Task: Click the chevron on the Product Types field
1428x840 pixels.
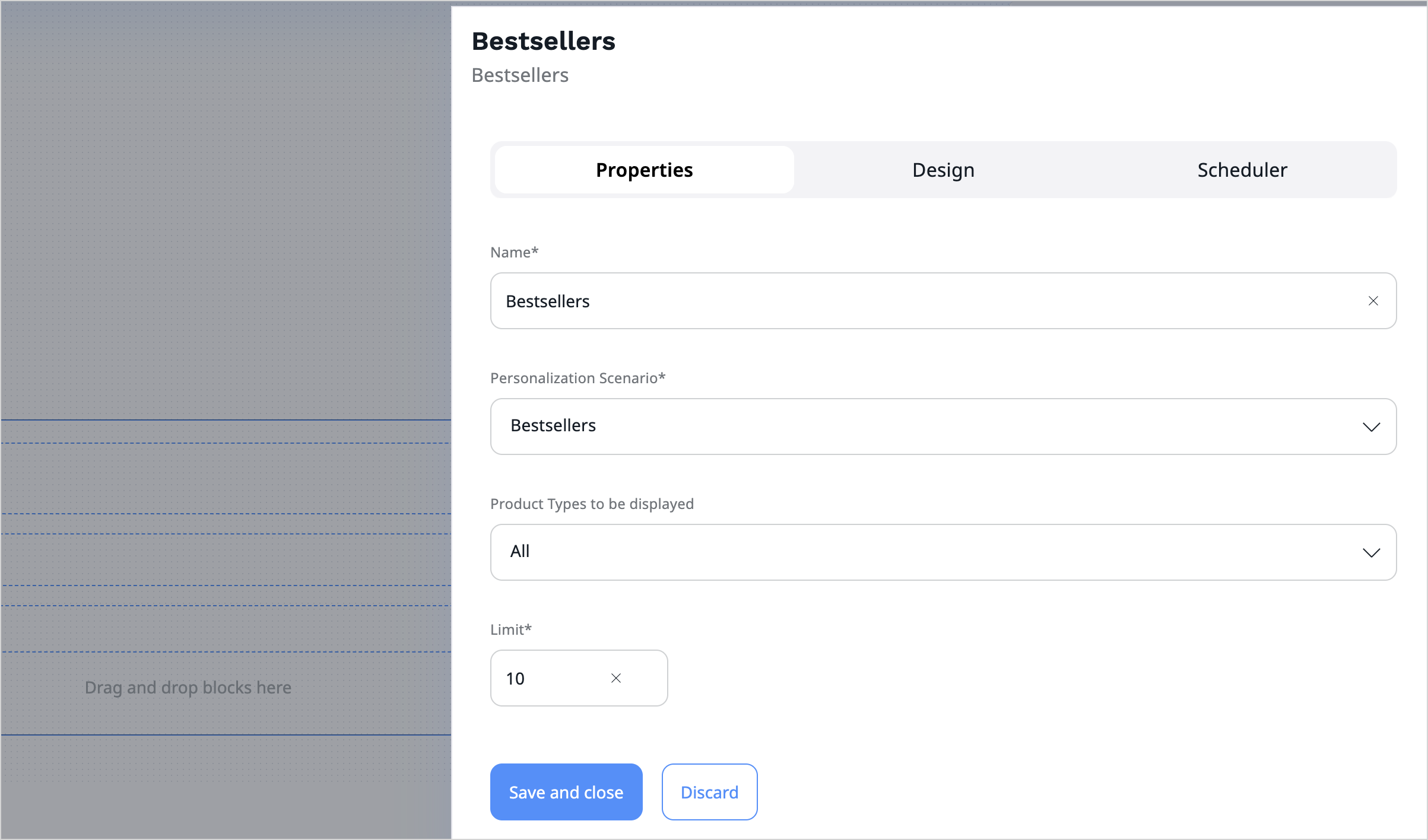Action: [x=1372, y=552]
